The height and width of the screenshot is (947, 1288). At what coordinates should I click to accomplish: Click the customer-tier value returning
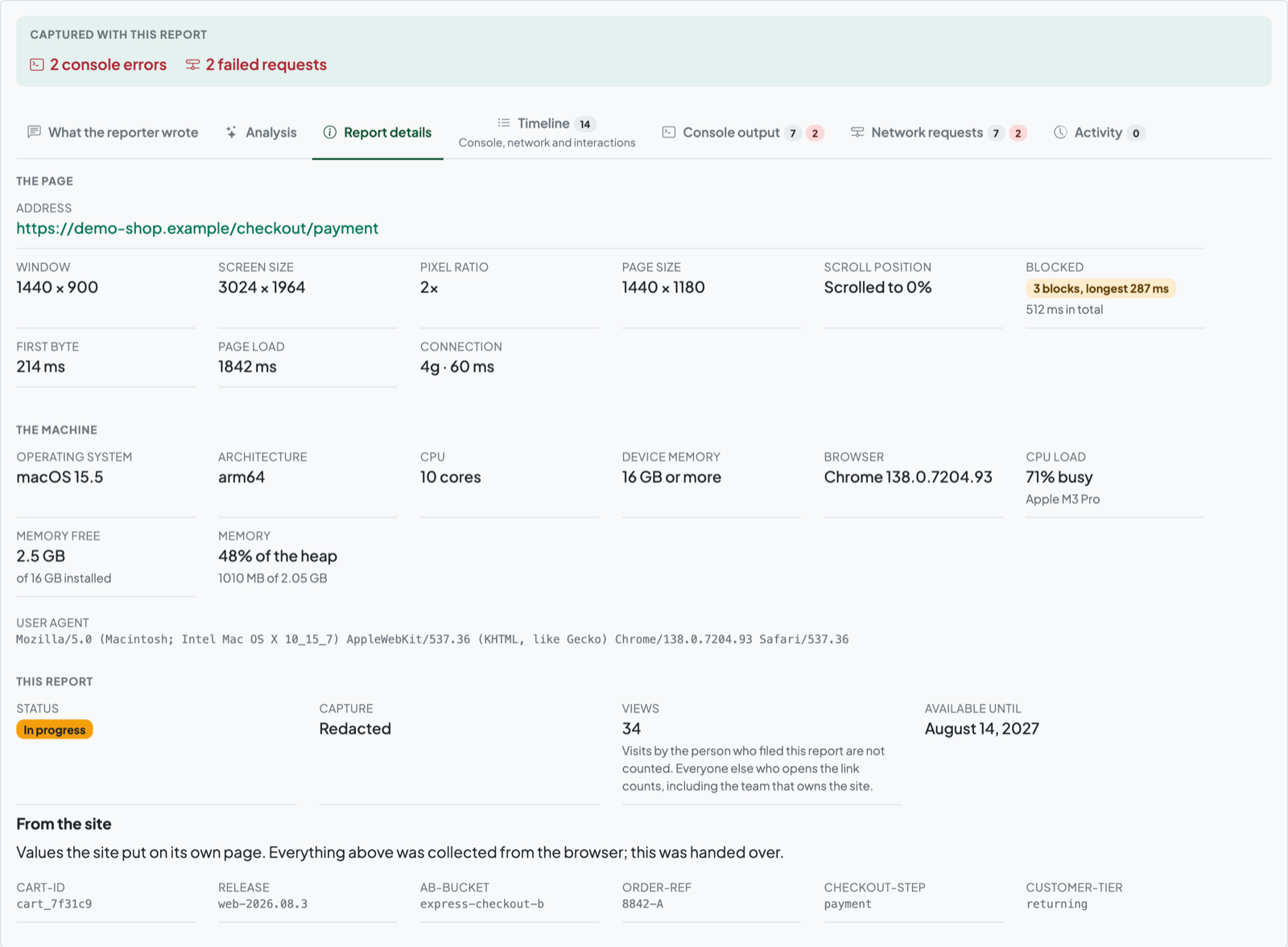pyautogui.click(x=1056, y=904)
